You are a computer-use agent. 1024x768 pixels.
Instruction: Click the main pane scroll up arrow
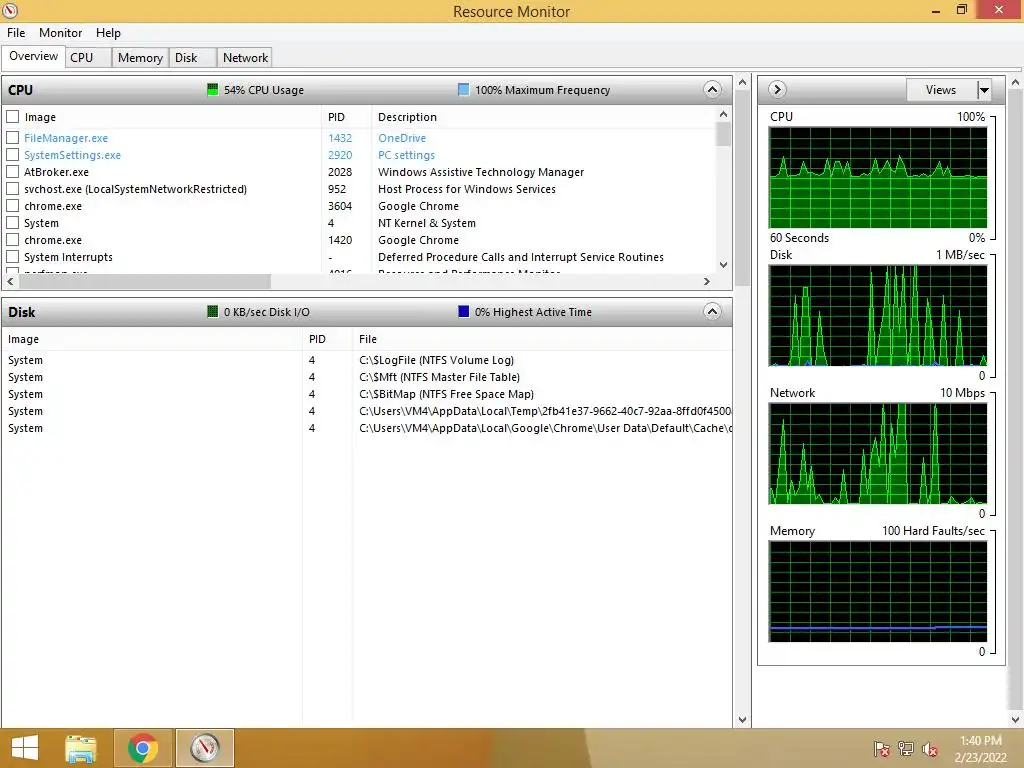(x=742, y=82)
